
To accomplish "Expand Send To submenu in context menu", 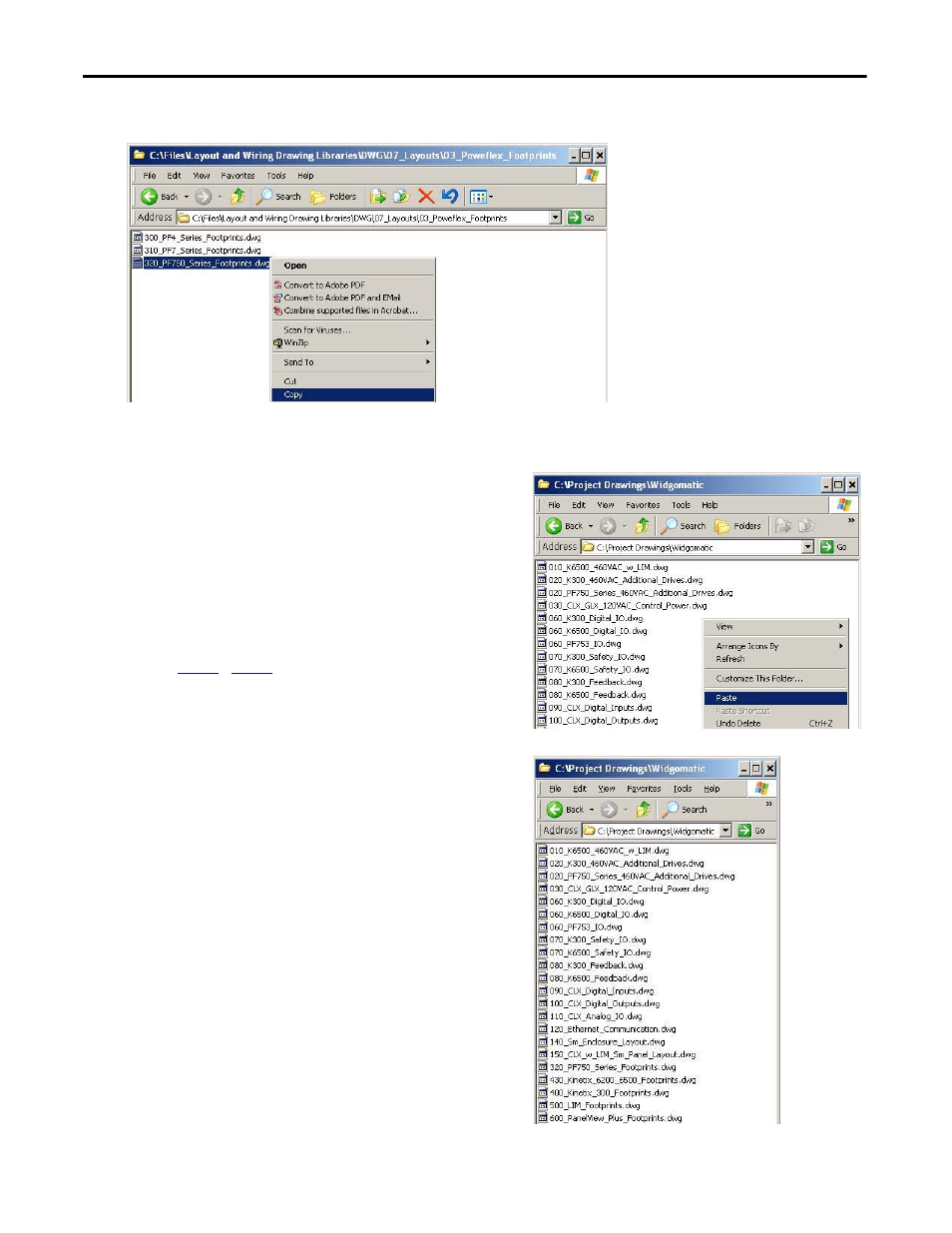I will (x=353, y=362).
